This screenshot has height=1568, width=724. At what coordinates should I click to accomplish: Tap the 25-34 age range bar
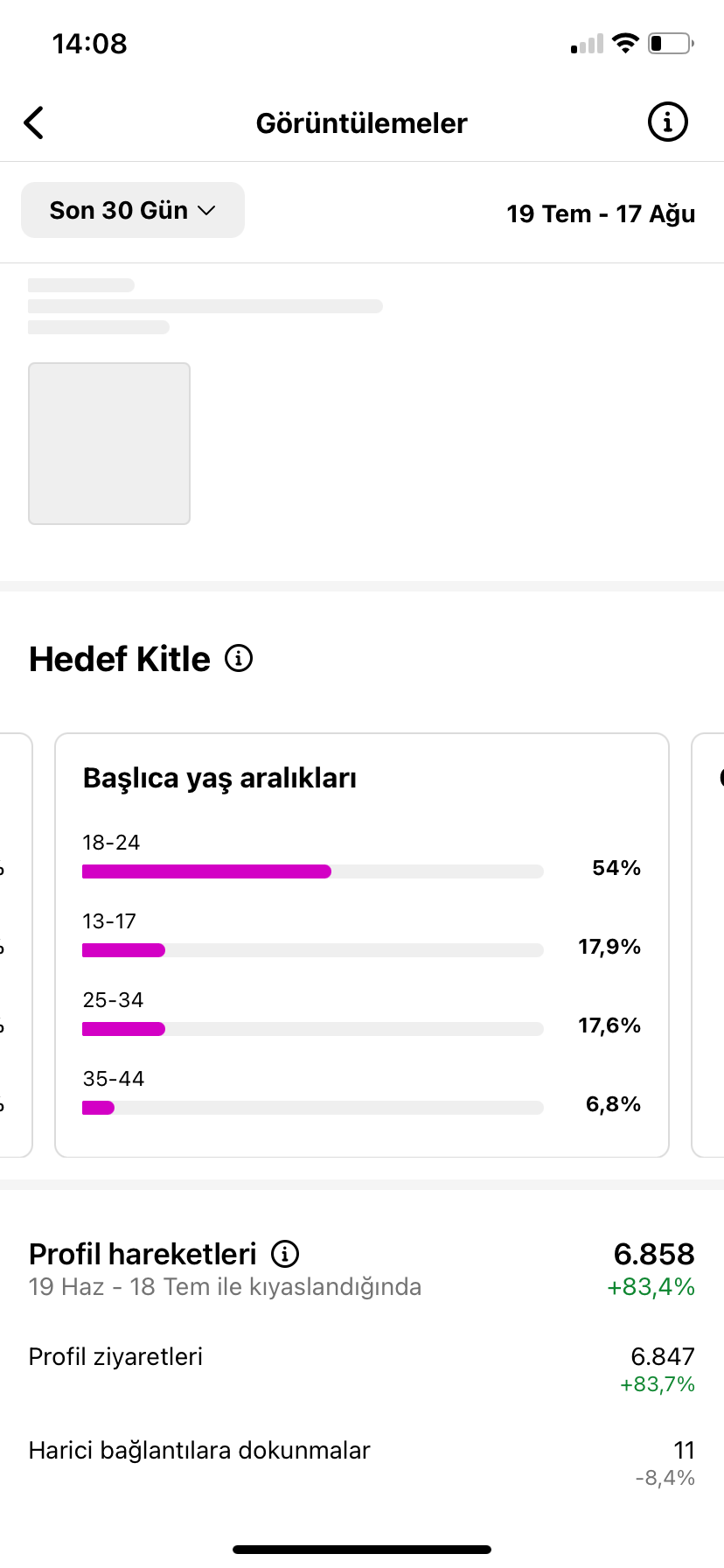313,1029
